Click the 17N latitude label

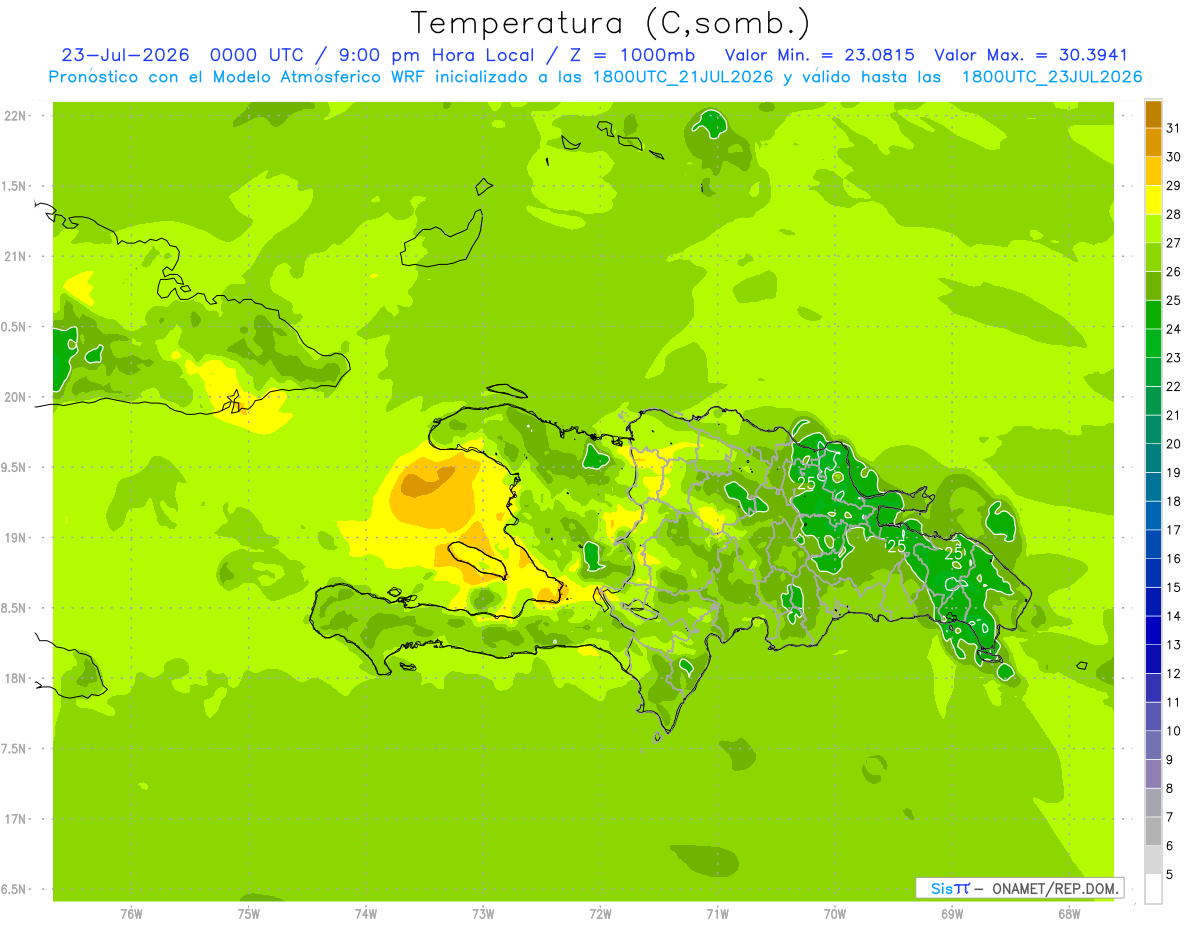coord(15,819)
